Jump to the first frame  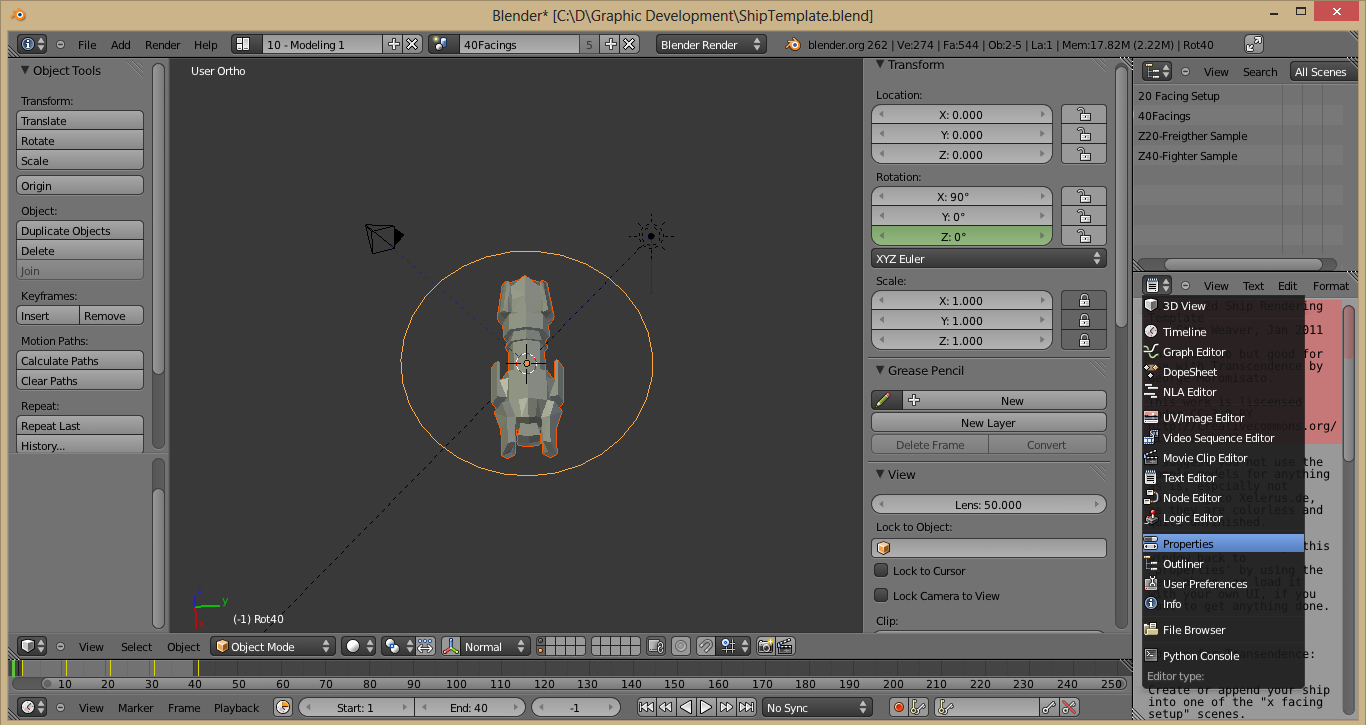tap(646, 707)
